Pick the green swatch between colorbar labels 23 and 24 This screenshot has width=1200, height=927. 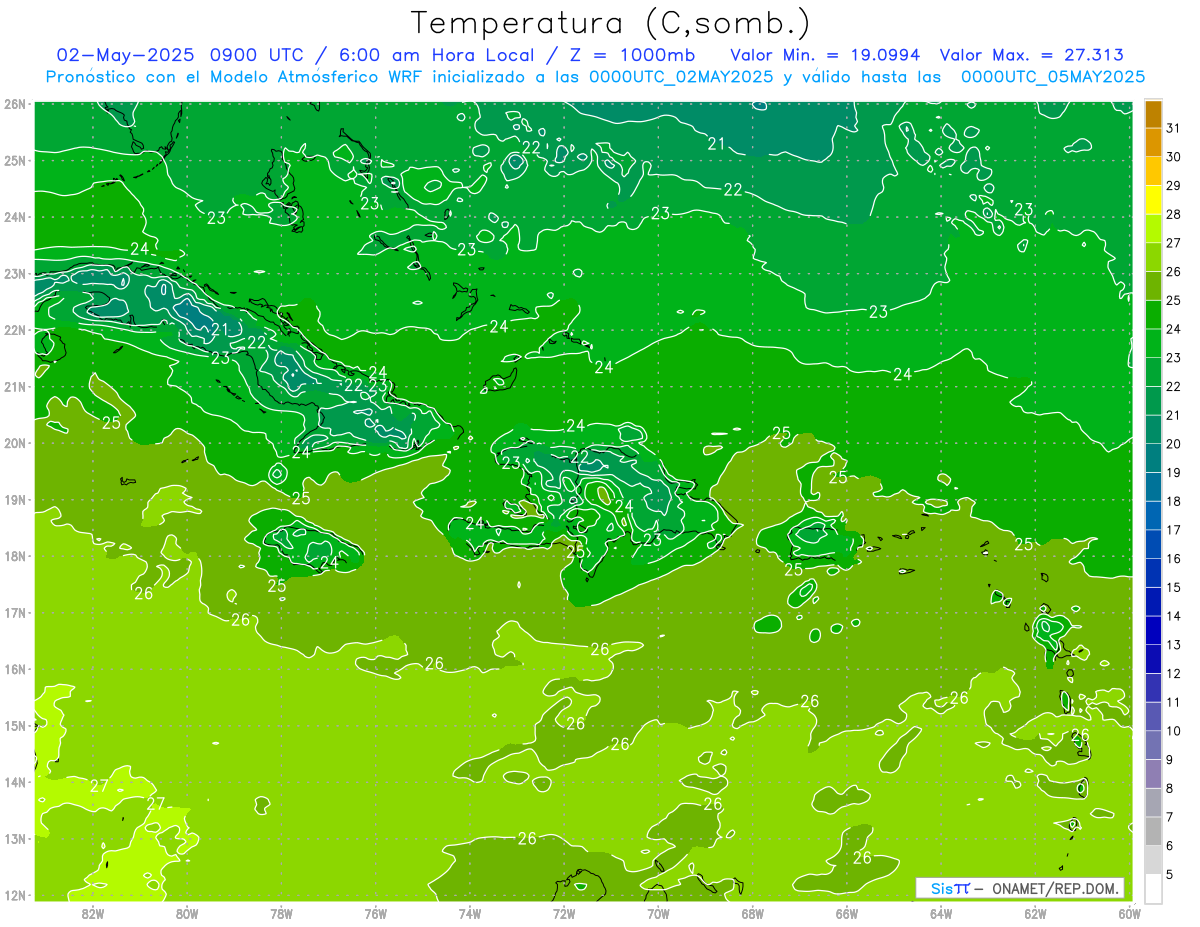1153,343
